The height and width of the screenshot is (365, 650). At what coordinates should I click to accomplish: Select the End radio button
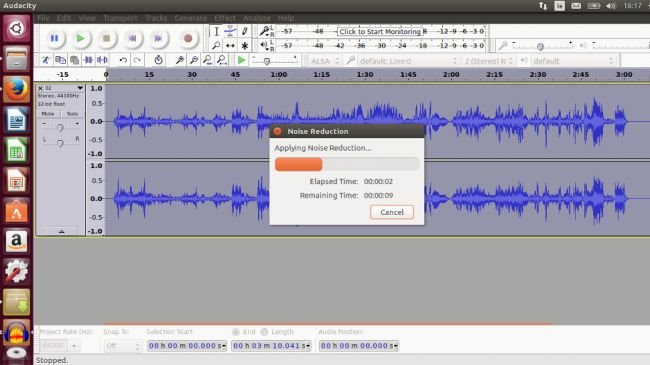coord(236,332)
